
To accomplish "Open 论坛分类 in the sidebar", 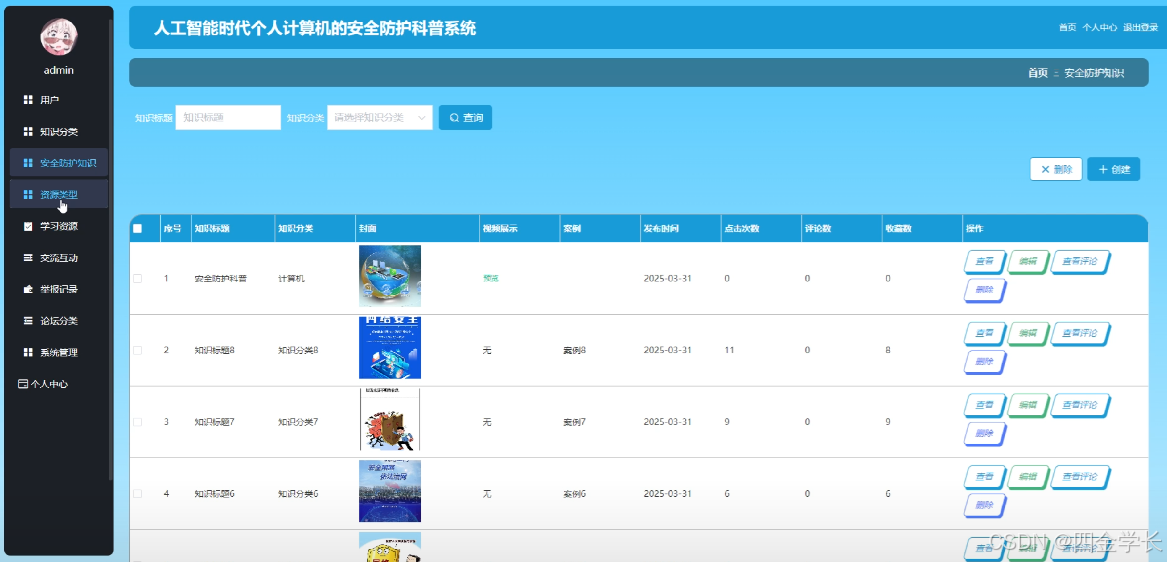I will pyautogui.click(x=59, y=321).
